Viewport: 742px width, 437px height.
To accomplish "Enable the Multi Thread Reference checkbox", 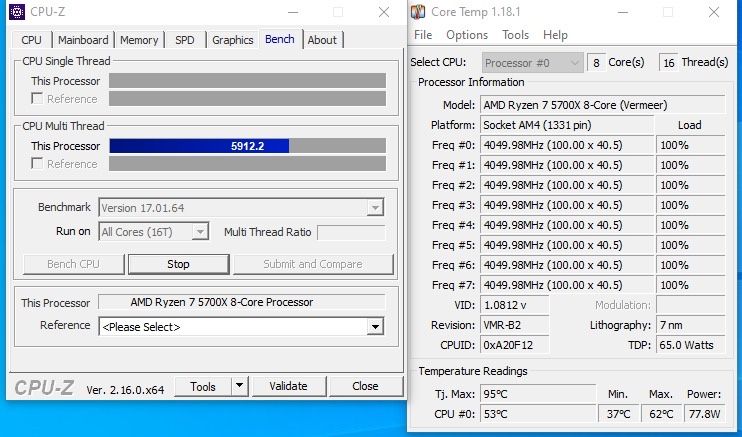I will 37,163.
